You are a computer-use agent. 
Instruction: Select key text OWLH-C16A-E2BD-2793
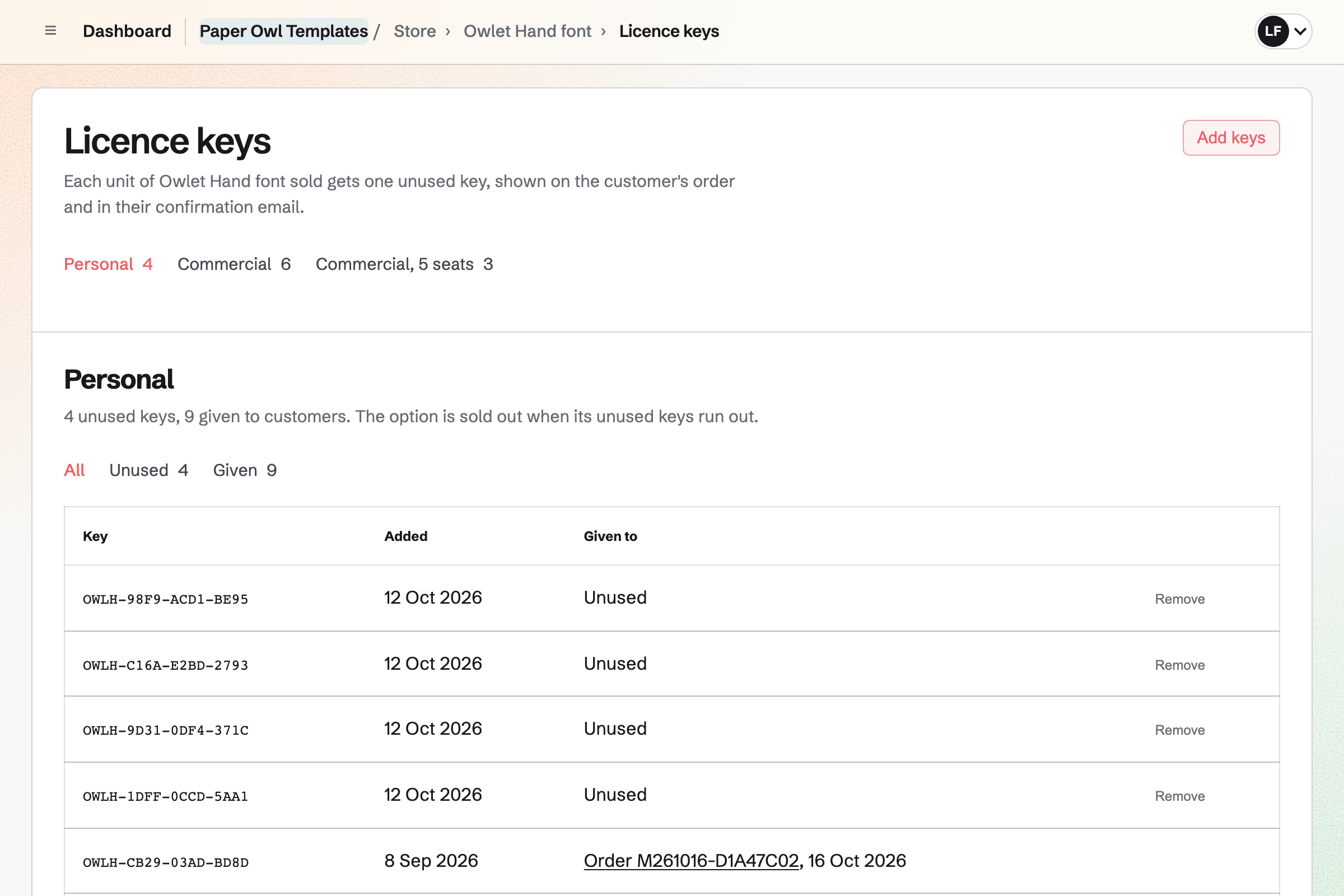pos(166,665)
